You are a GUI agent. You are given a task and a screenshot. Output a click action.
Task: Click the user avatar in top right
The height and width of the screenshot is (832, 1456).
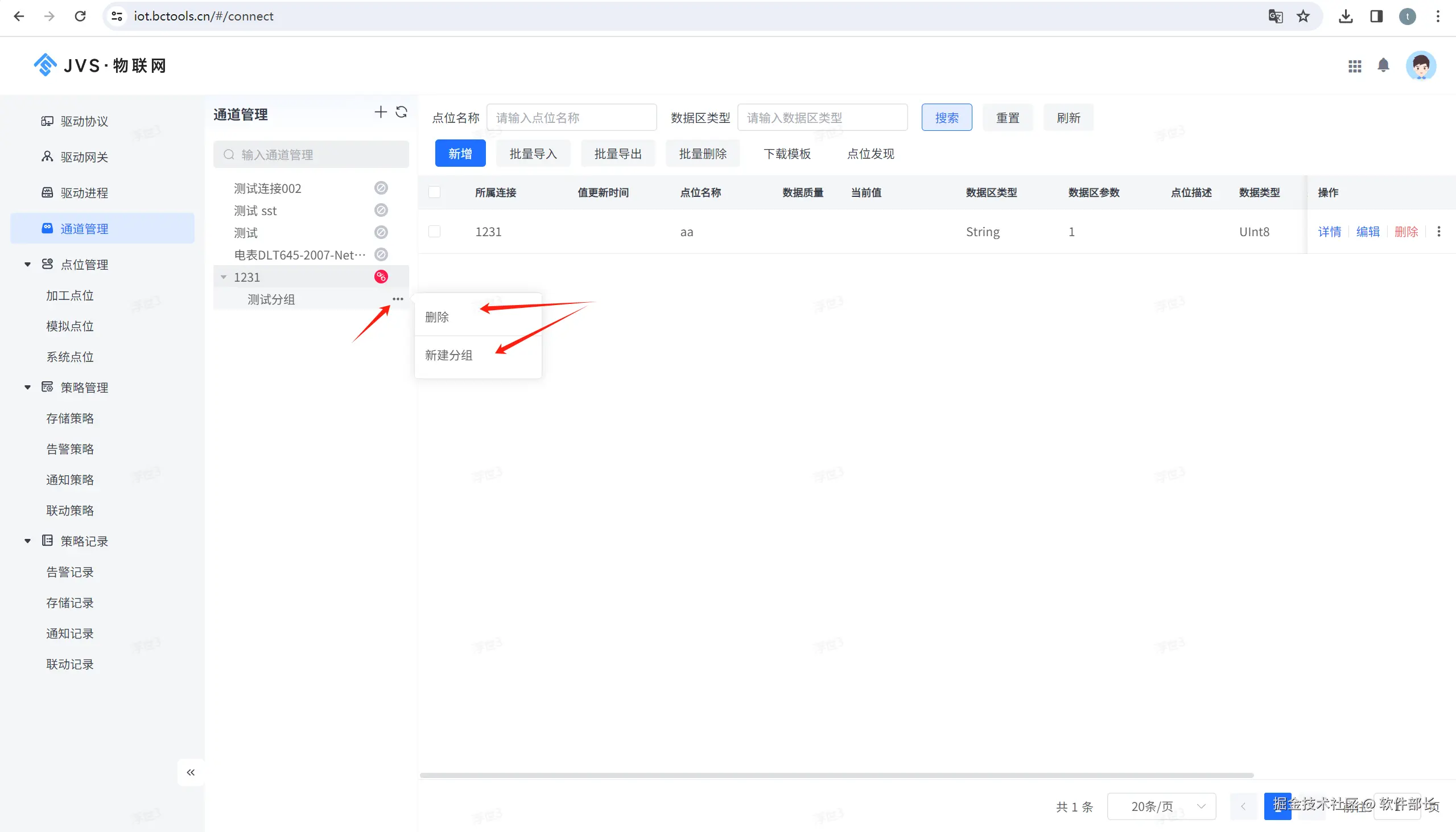pos(1421,65)
